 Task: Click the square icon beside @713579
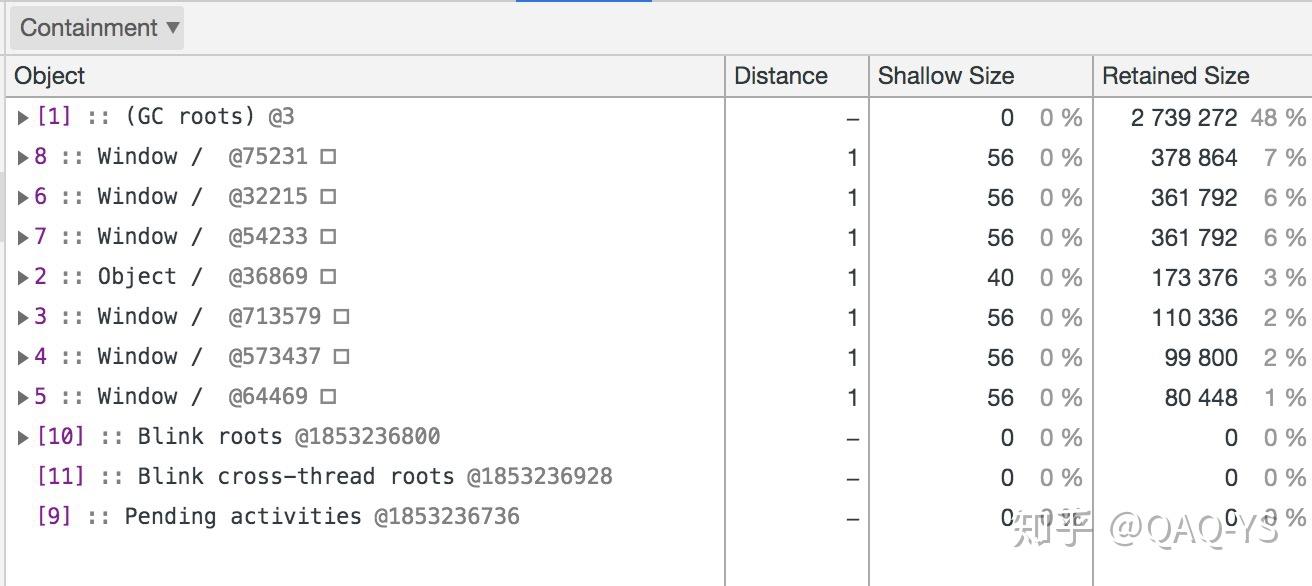point(341,317)
